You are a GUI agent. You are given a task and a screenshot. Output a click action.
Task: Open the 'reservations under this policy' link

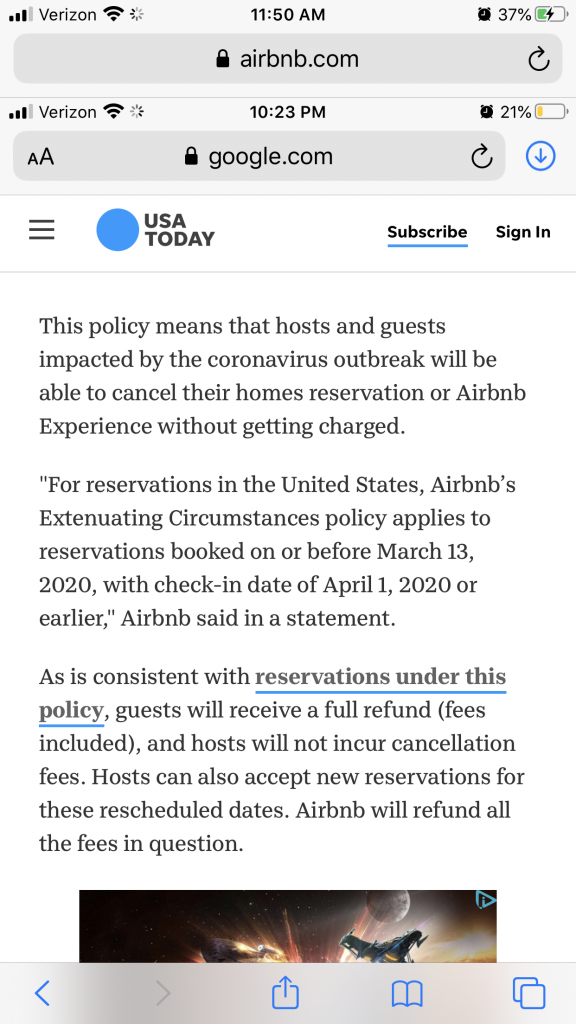272,694
